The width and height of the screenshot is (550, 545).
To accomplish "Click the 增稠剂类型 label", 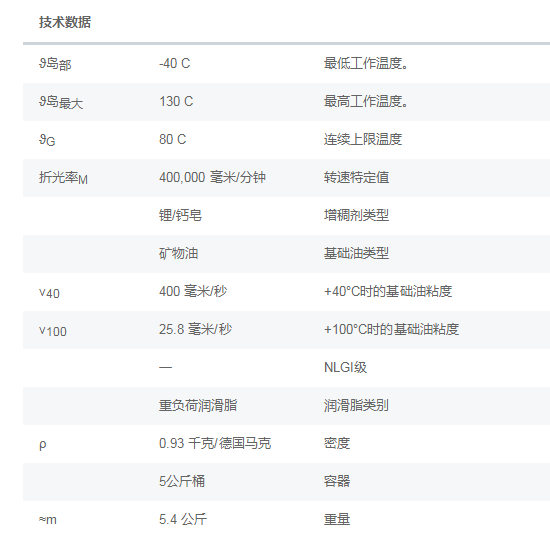I will tap(356, 215).
